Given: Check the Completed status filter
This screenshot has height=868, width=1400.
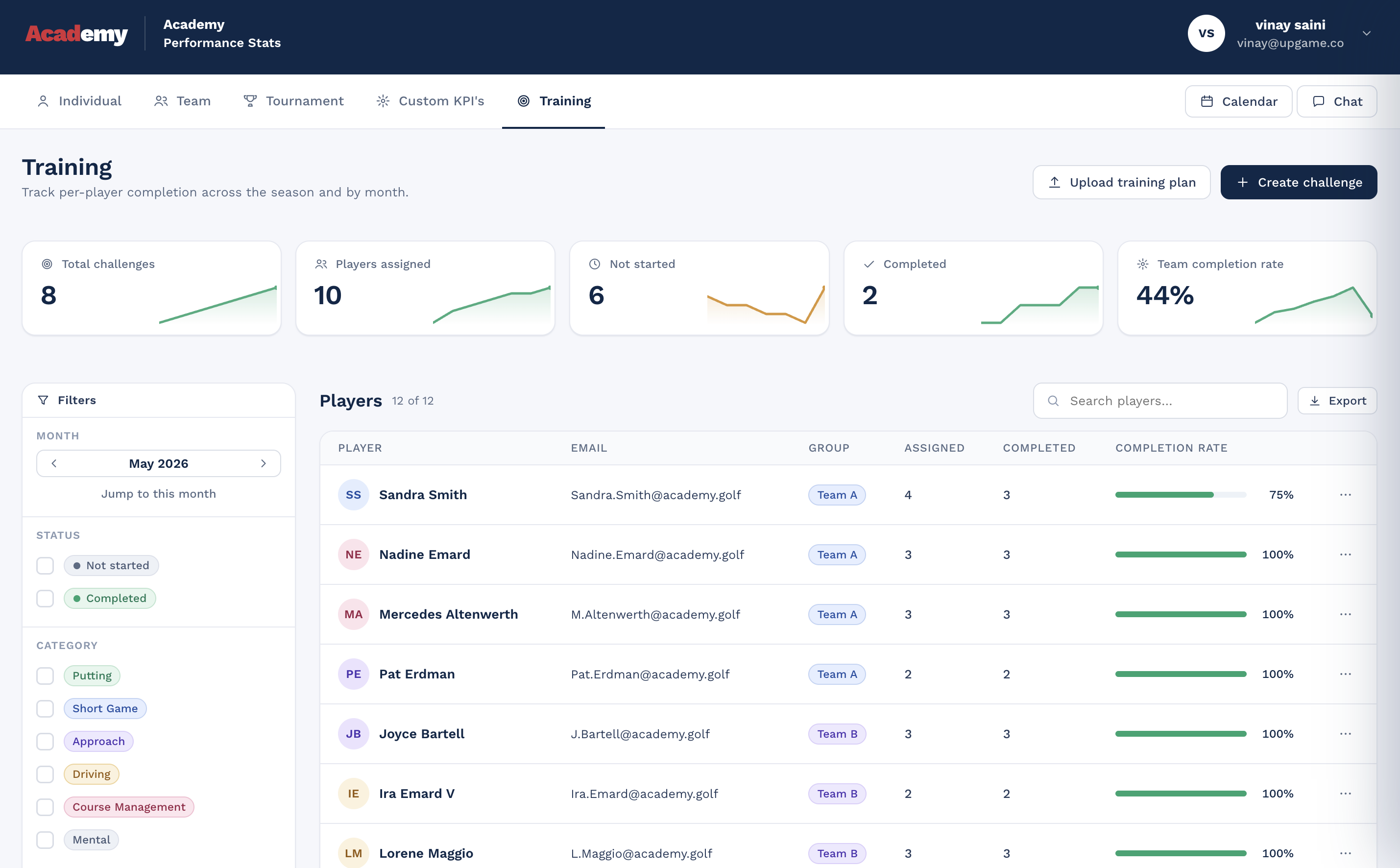Looking at the screenshot, I should (x=45, y=598).
